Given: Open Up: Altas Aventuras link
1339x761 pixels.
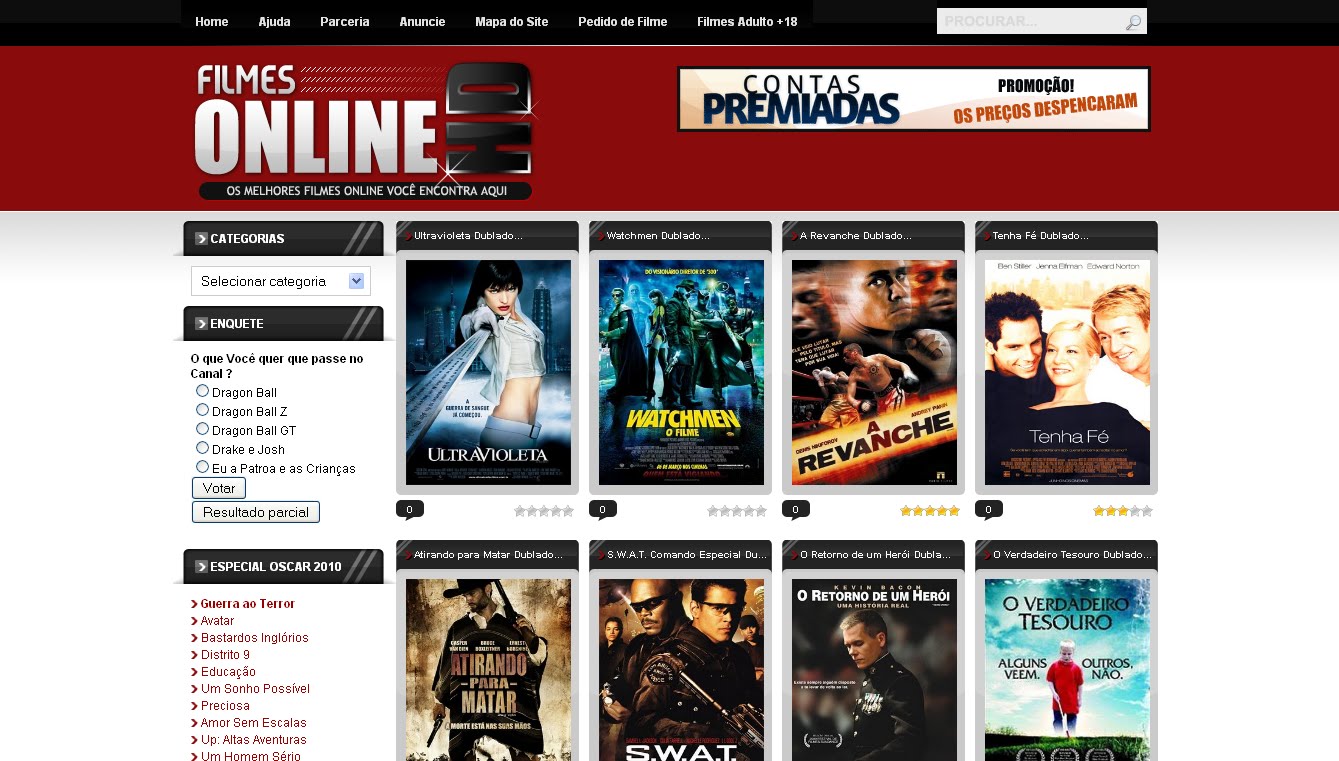Looking at the screenshot, I should tap(254, 740).
